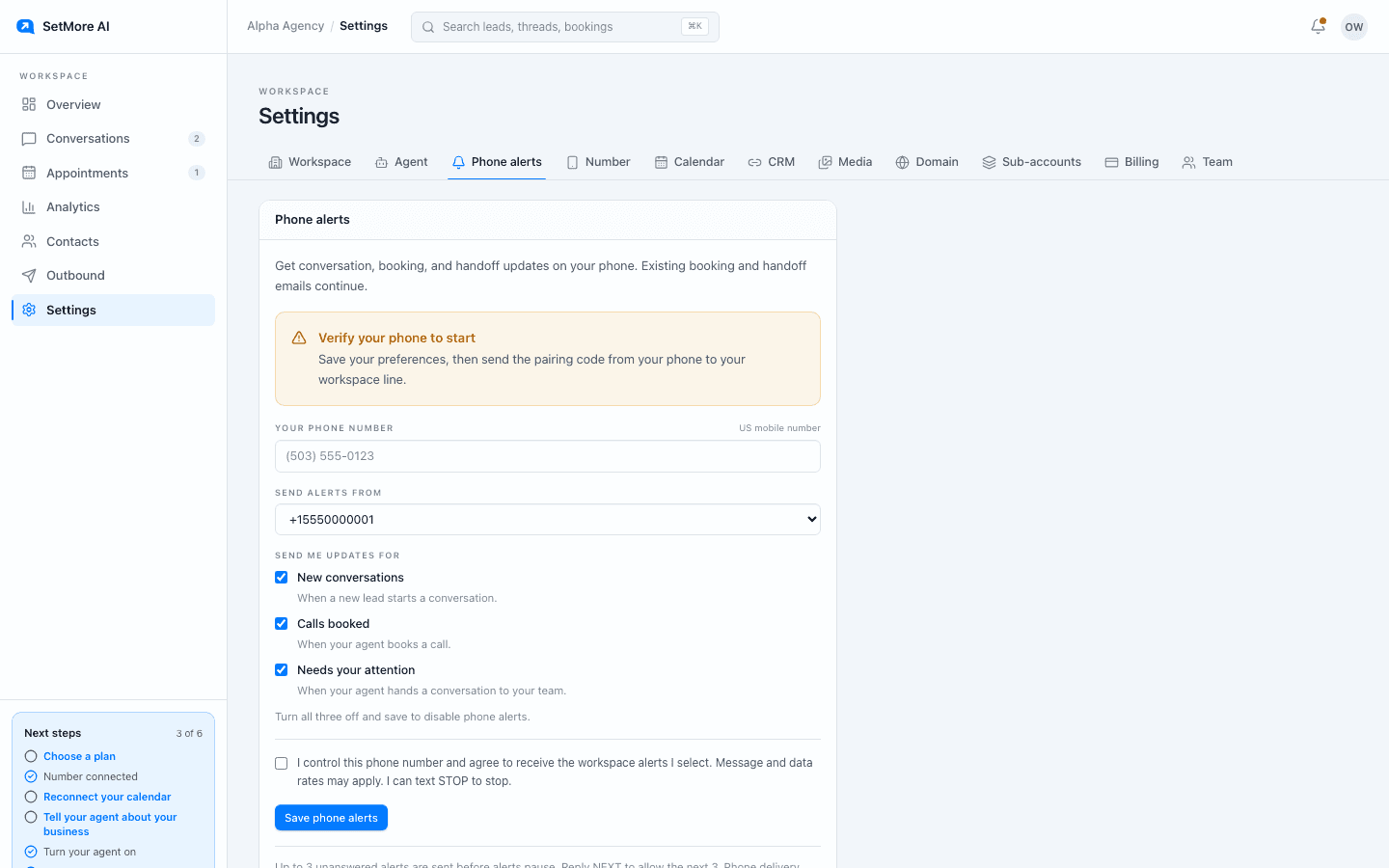1389x868 pixels.
Task: Select the Phone alerts tab
Action: [x=497, y=162]
